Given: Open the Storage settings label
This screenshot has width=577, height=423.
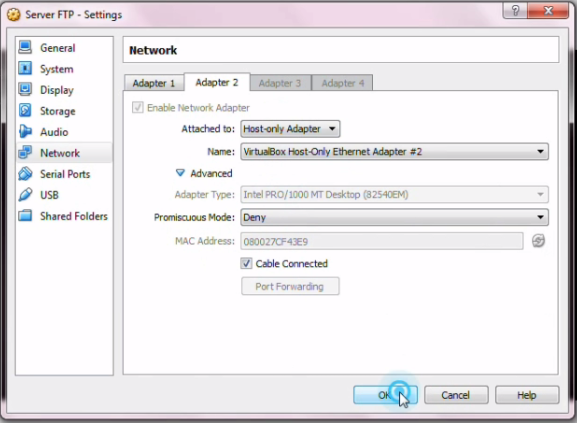Looking at the screenshot, I should point(58,111).
